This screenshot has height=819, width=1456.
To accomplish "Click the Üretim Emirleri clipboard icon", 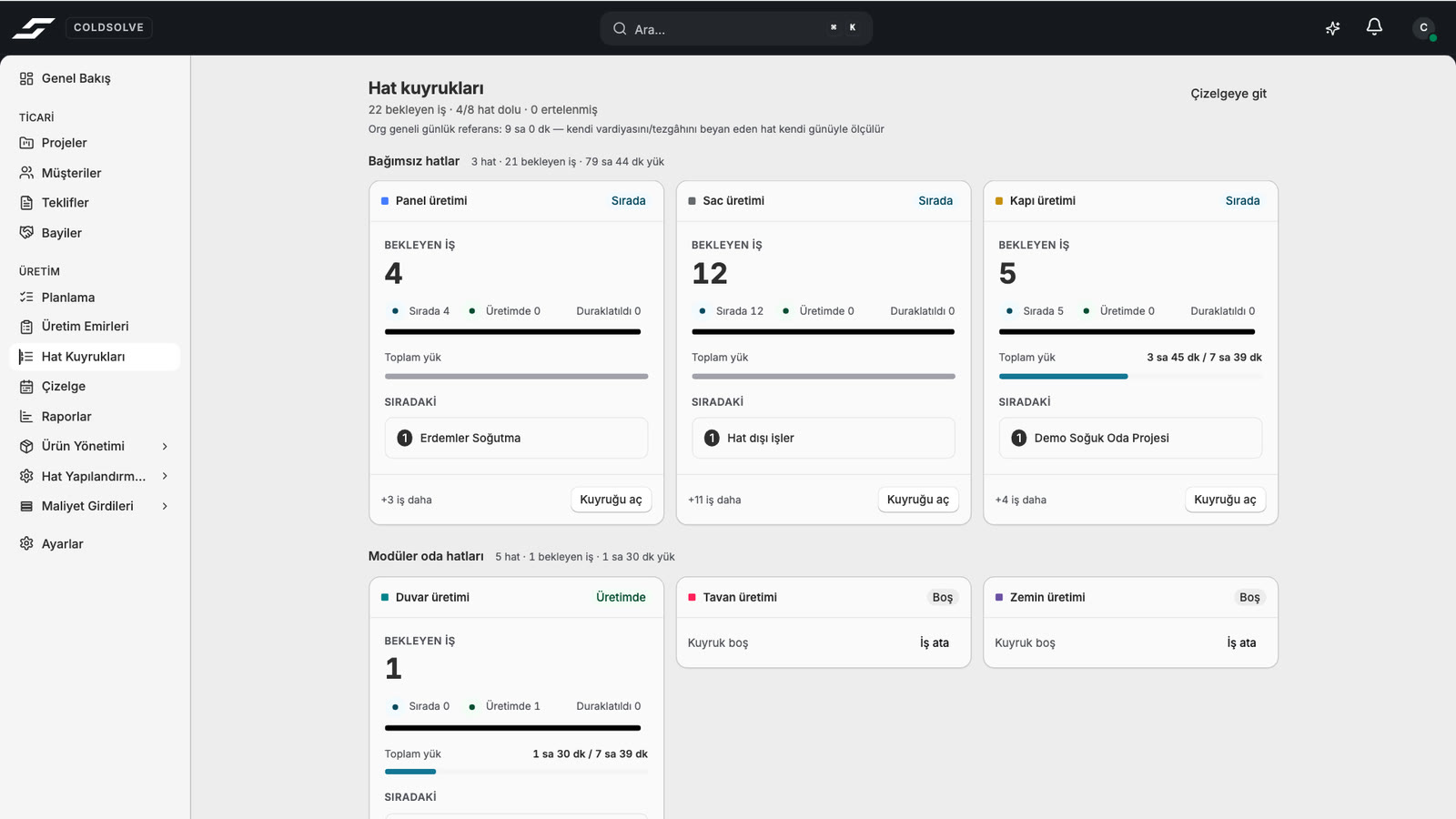I will pyautogui.click(x=26, y=327).
